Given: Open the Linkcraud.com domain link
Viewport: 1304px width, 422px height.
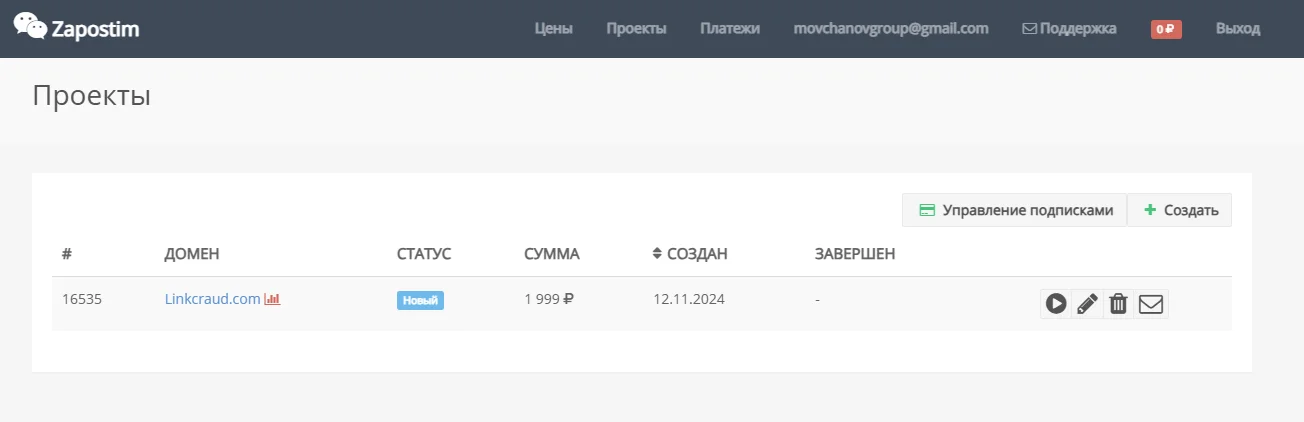Looking at the screenshot, I should (x=212, y=299).
